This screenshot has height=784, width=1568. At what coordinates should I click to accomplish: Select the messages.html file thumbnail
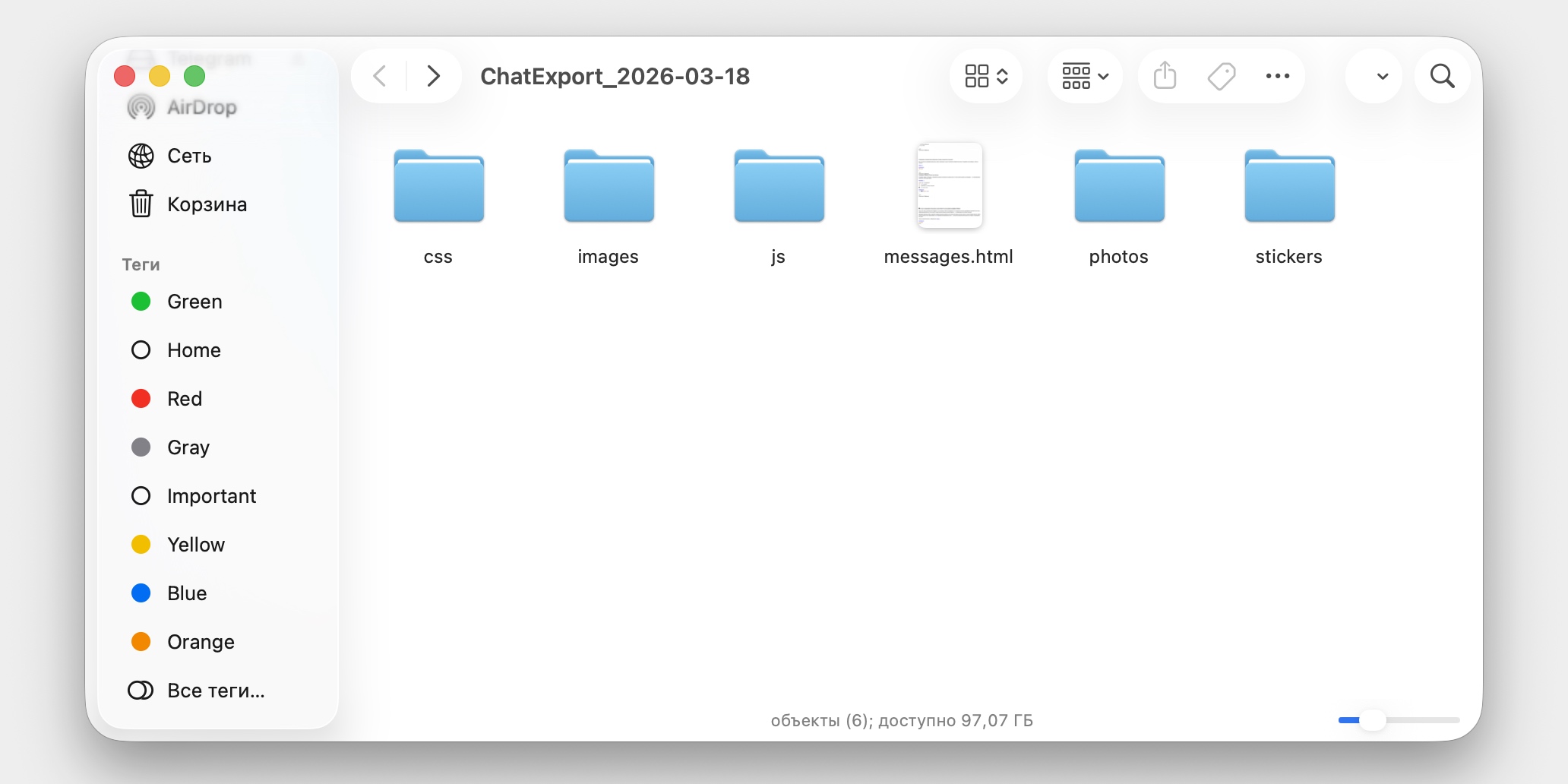click(949, 185)
